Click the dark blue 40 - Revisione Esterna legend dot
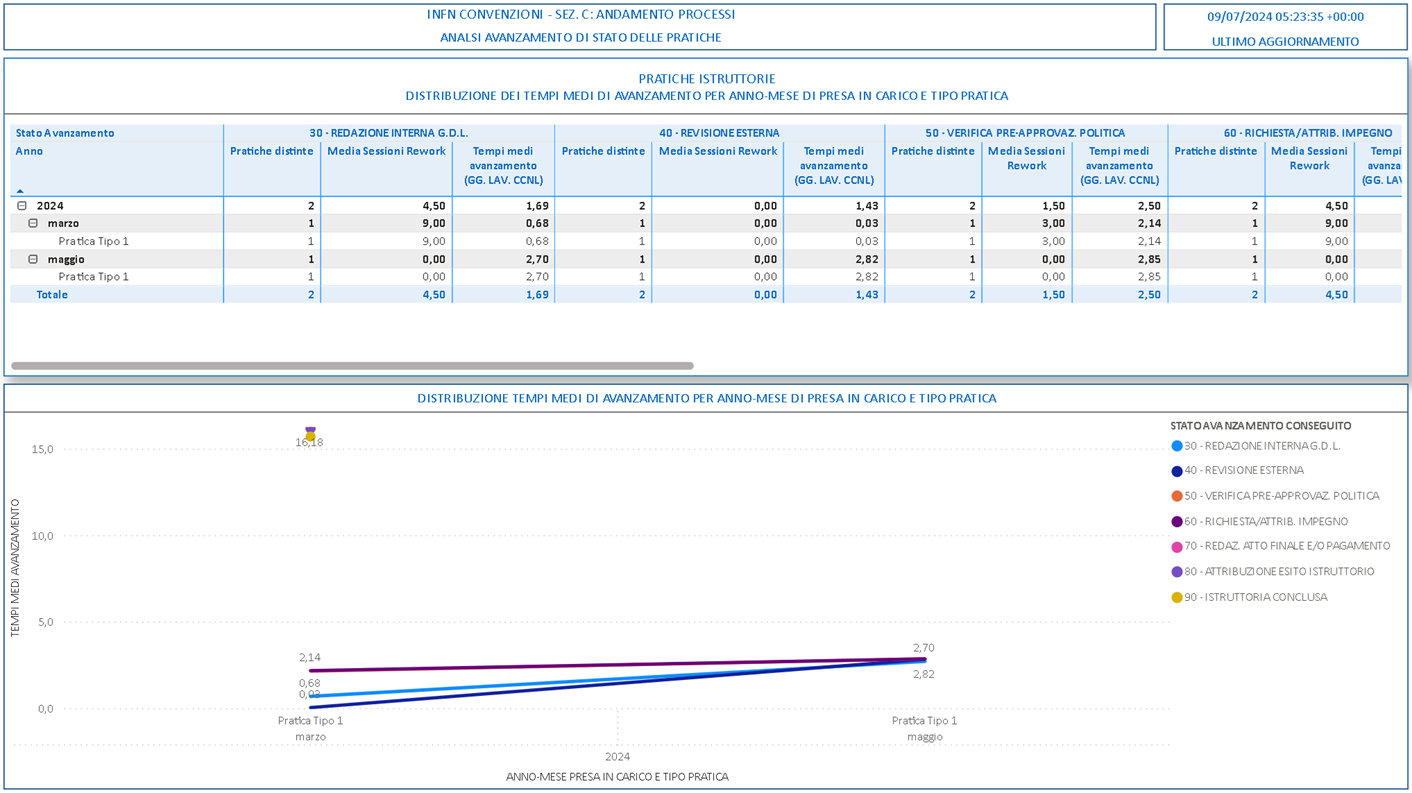This screenshot has width=1412, height=793. 1177,471
